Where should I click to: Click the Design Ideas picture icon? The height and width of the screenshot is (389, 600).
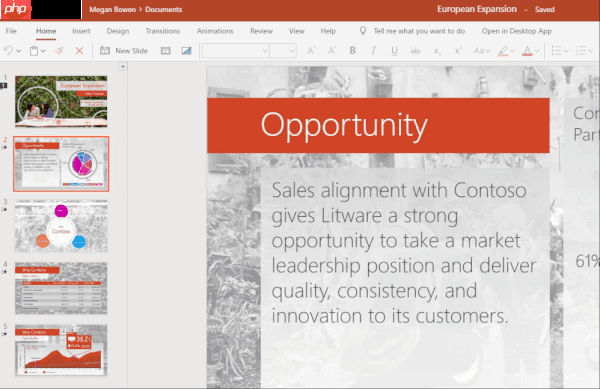point(186,50)
